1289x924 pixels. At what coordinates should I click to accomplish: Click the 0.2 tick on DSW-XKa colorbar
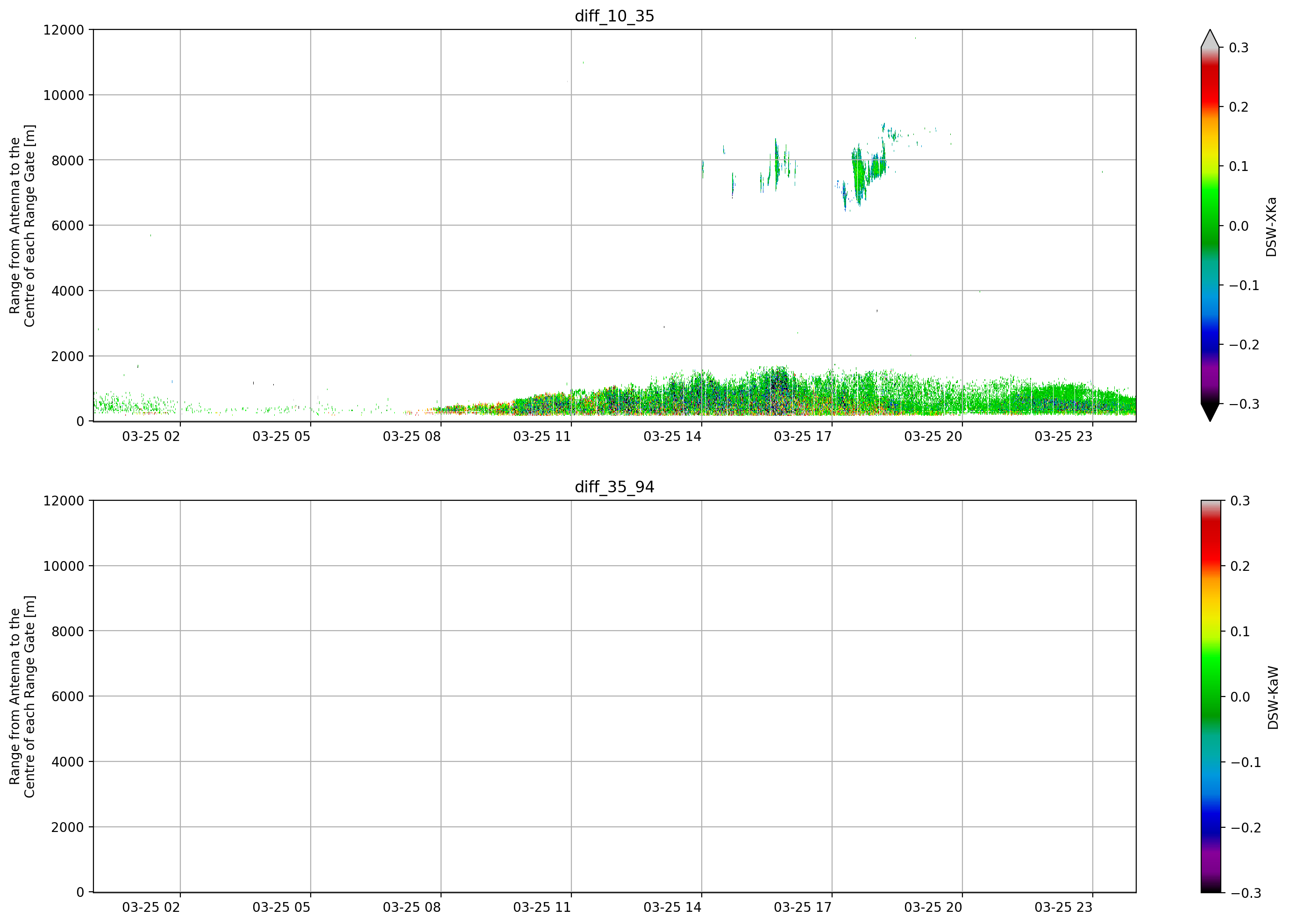(x=1239, y=107)
